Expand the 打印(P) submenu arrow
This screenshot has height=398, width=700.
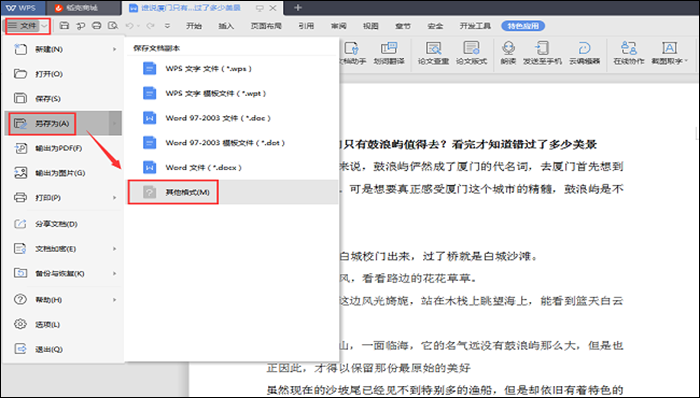coord(115,197)
